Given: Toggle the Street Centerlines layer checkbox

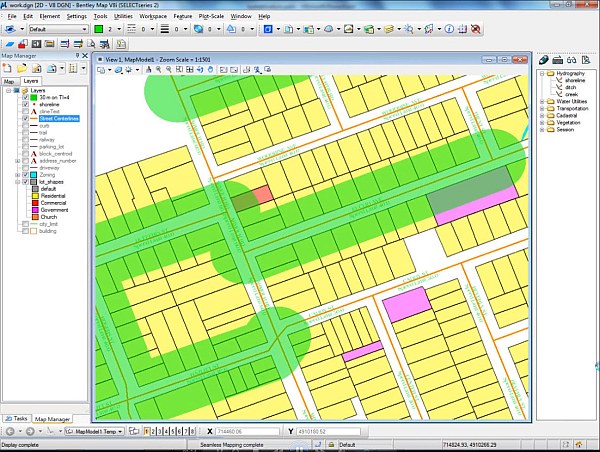Looking at the screenshot, I should coord(25,117).
